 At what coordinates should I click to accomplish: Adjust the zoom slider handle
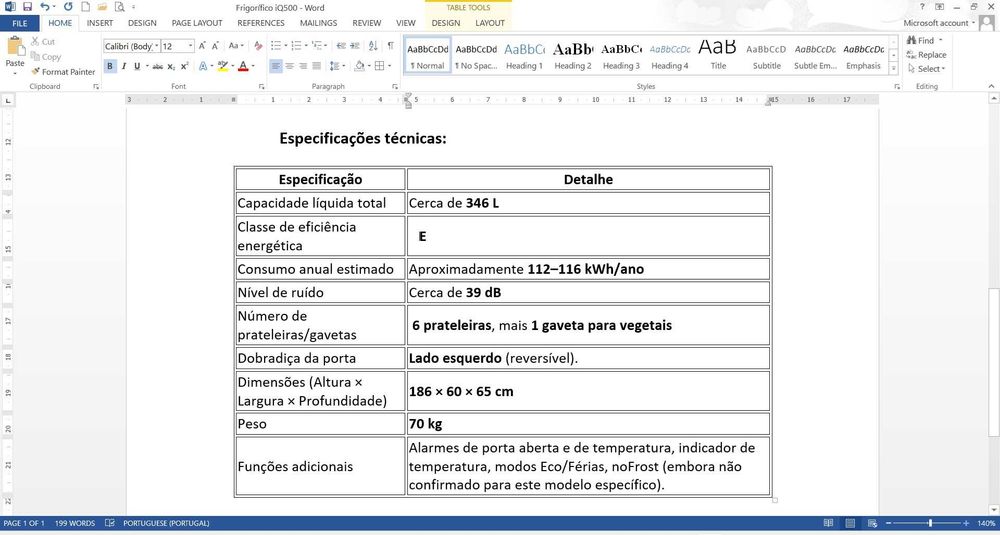pos(930,524)
